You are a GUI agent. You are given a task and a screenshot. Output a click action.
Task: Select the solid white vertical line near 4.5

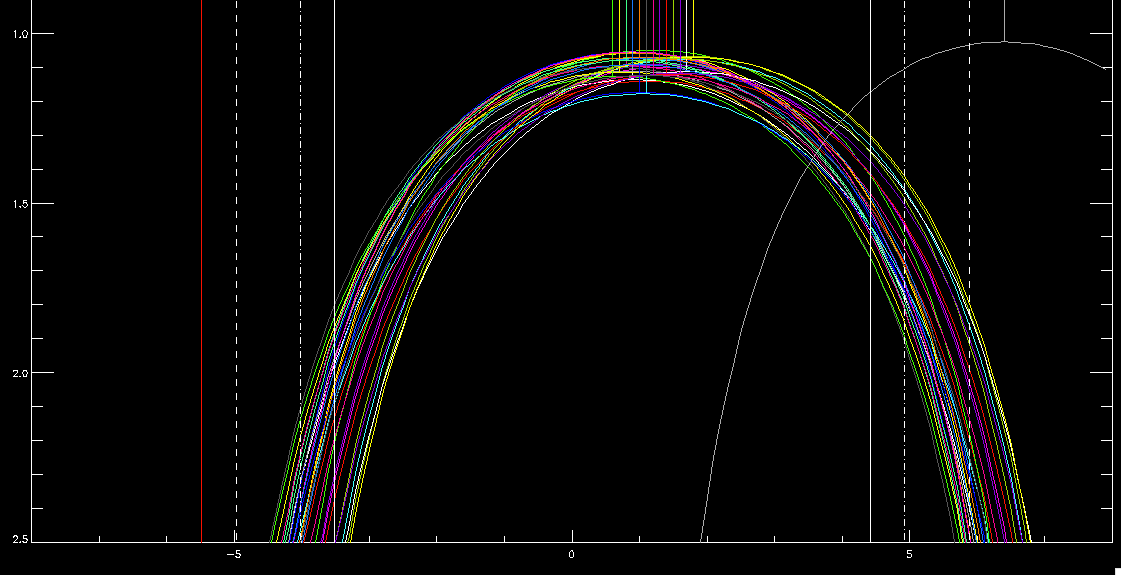pos(871,300)
